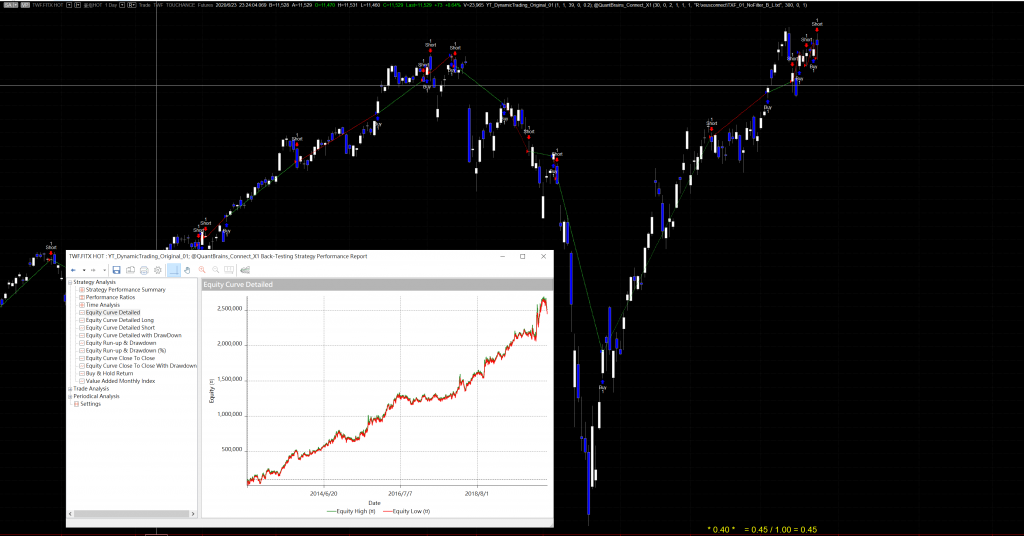Activate the crosshair pointer tool
This screenshot has height=536, width=1024.
(173, 270)
